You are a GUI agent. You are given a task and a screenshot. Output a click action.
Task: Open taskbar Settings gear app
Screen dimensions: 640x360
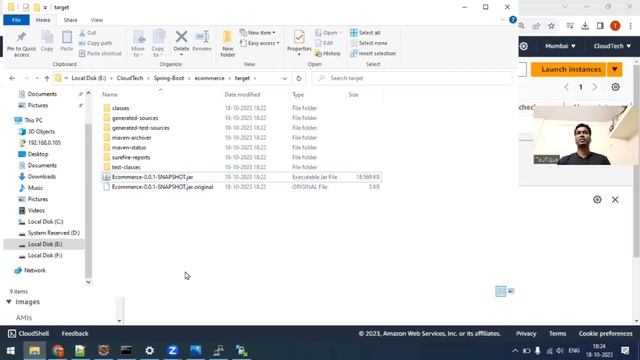pos(149,350)
